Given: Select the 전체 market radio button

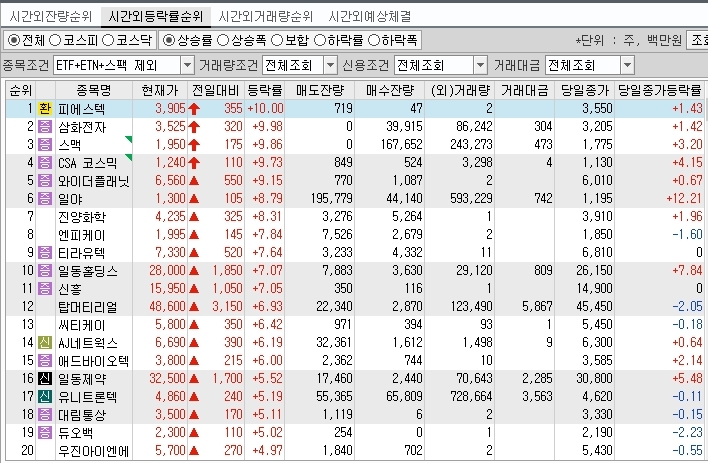Looking at the screenshot, I should (x=14, y=40).
